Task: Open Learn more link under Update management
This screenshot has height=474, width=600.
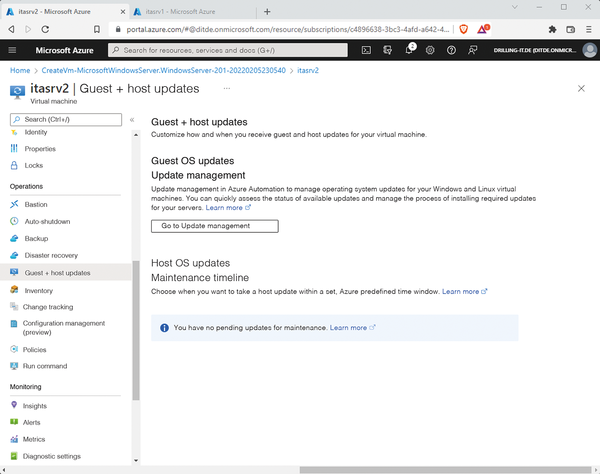Action: pos(228,208)
